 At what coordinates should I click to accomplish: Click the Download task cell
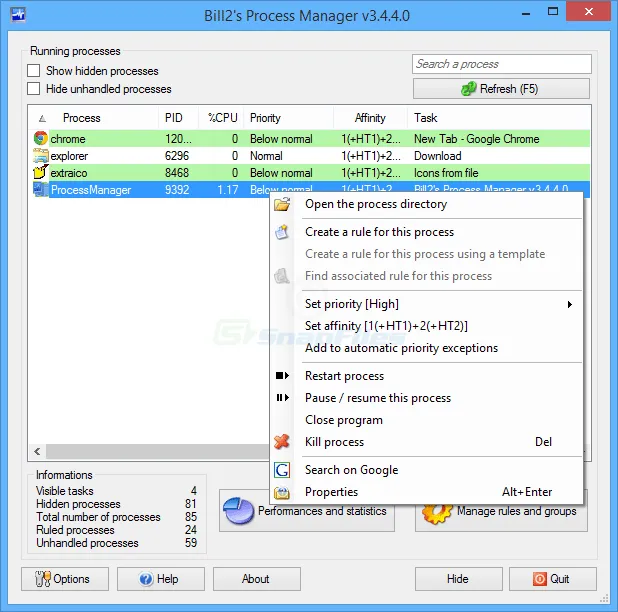[437, 156]
